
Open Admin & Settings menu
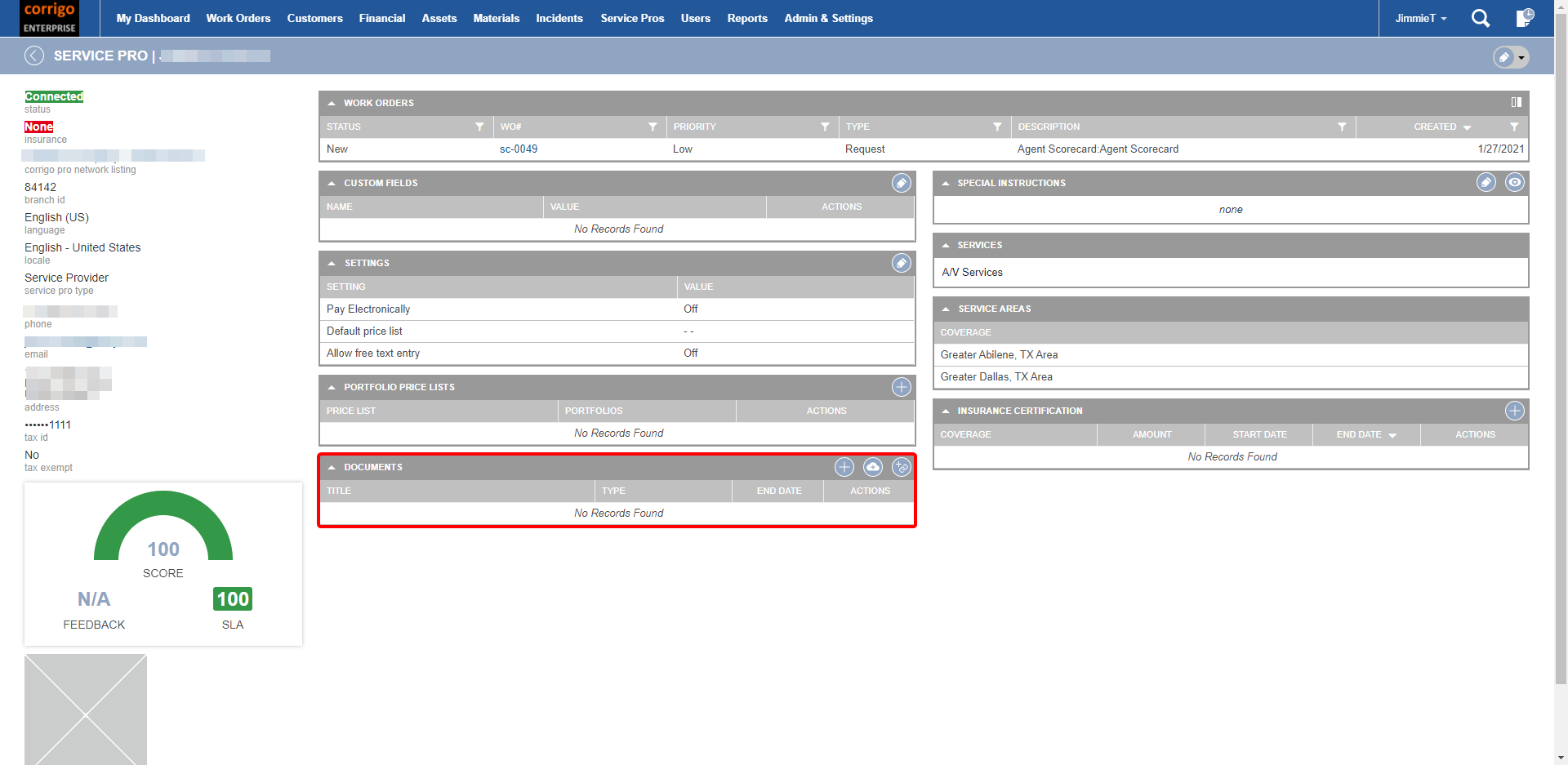[829, 18]
